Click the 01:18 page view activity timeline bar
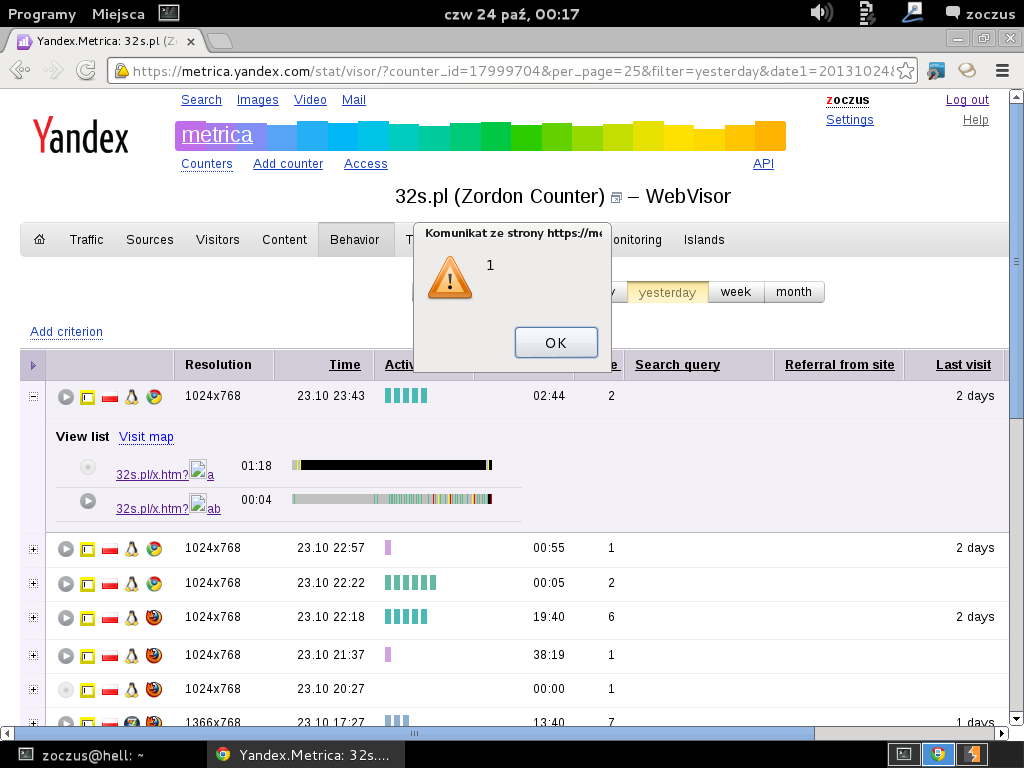Viewport: 1024px width, 768px height. 392,465
